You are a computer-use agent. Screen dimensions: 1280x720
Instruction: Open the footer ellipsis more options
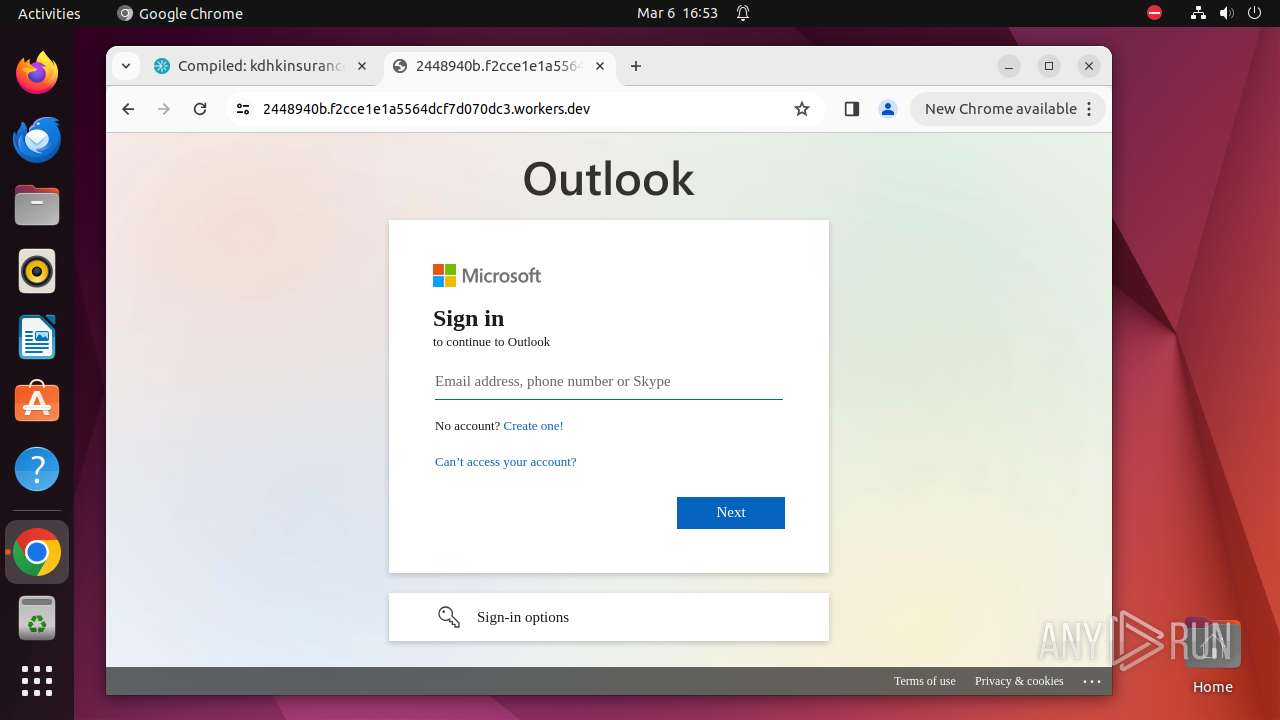coord(1092,681)
